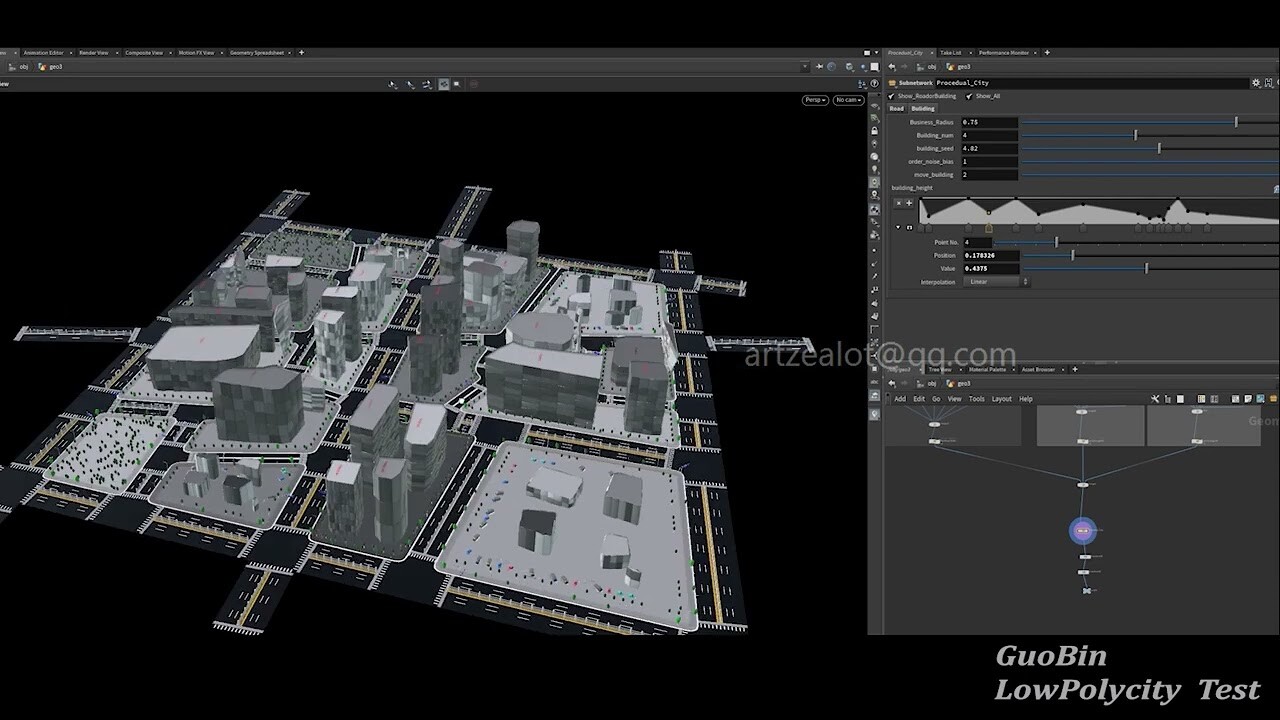
Task: Switch to the Road parameter tab
Action: coord(897,108)
